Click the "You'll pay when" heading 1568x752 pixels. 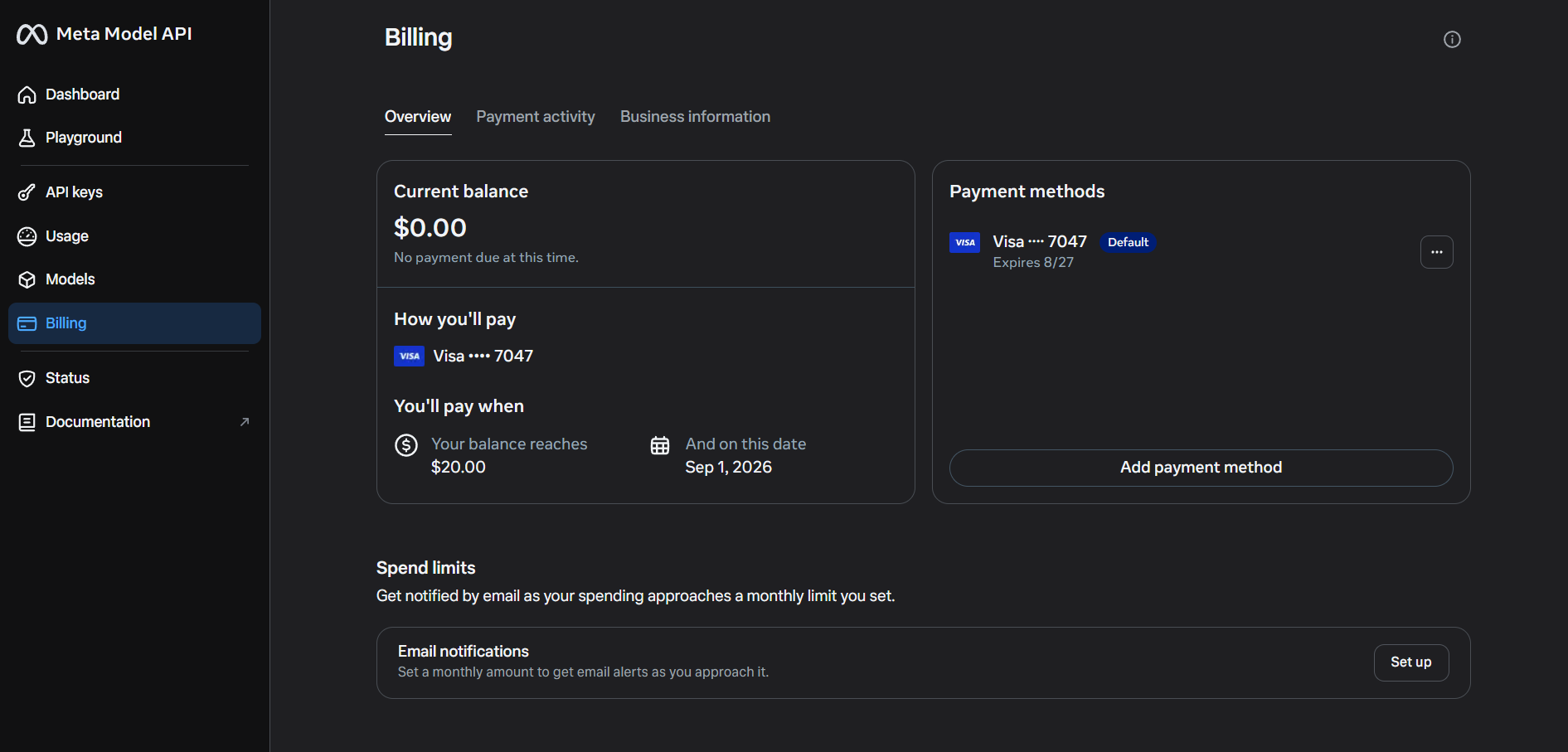[x=459, y=406]
